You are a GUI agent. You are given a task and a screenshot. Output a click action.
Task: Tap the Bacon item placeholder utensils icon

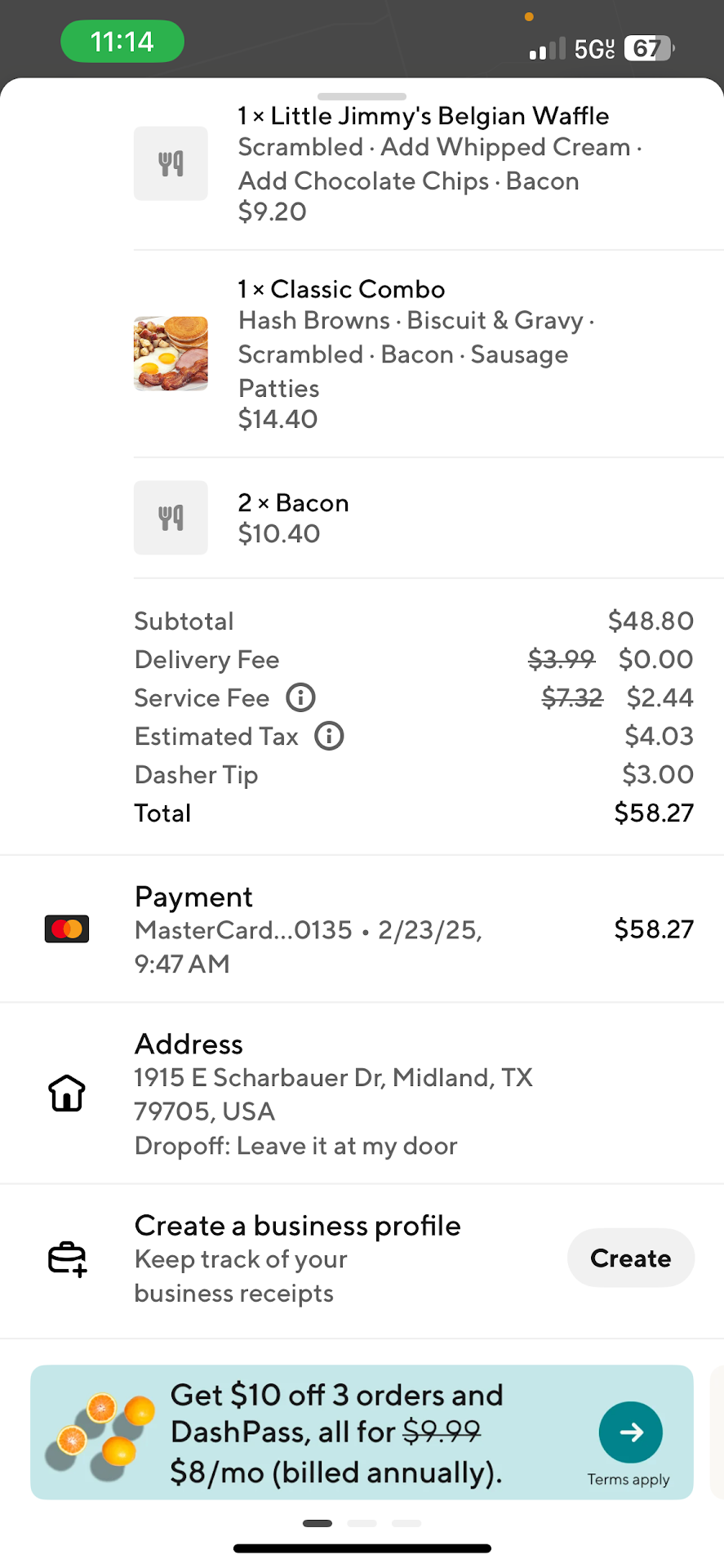(x=171, y=518)
